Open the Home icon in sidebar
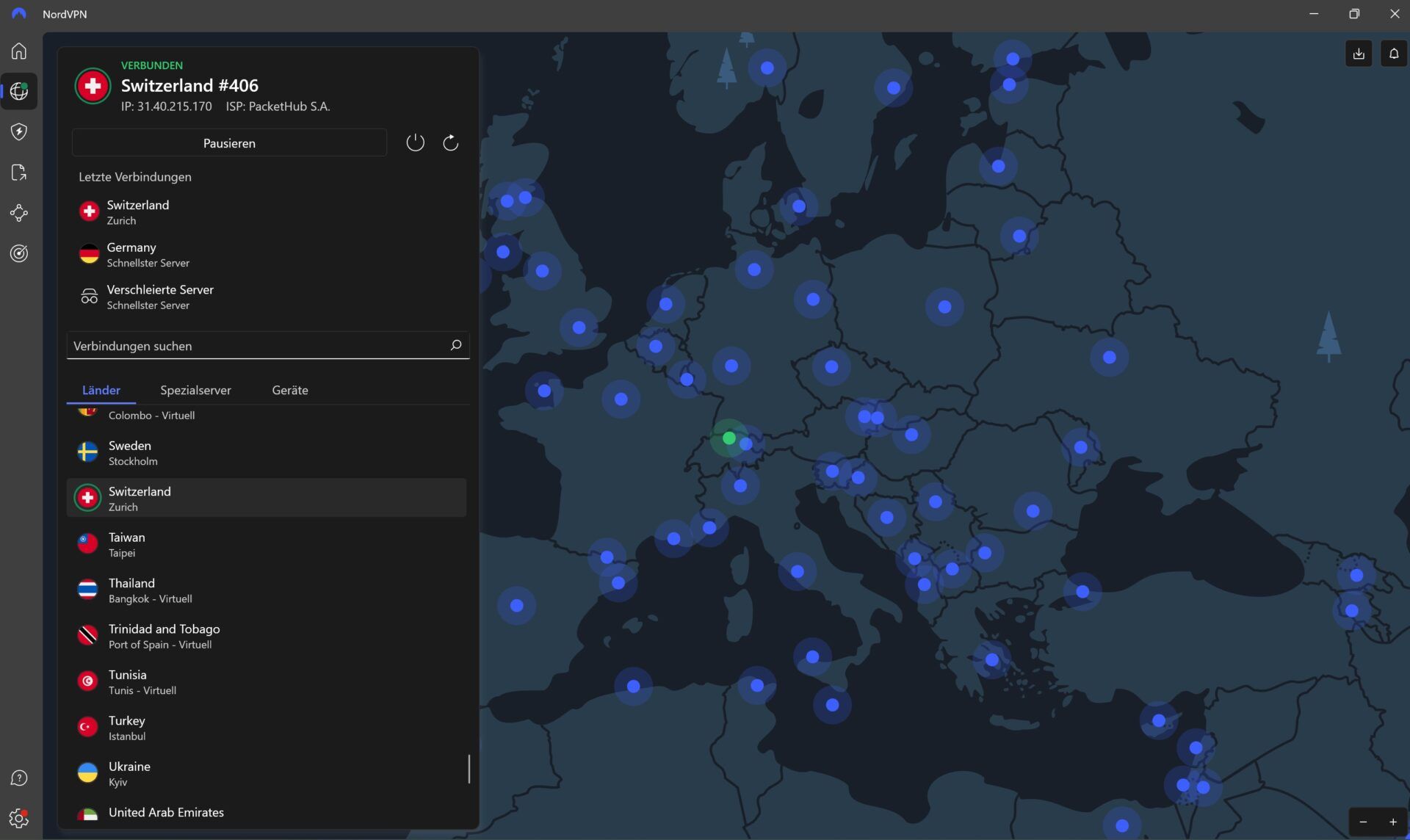The image size is (1410, 840). 19,51
